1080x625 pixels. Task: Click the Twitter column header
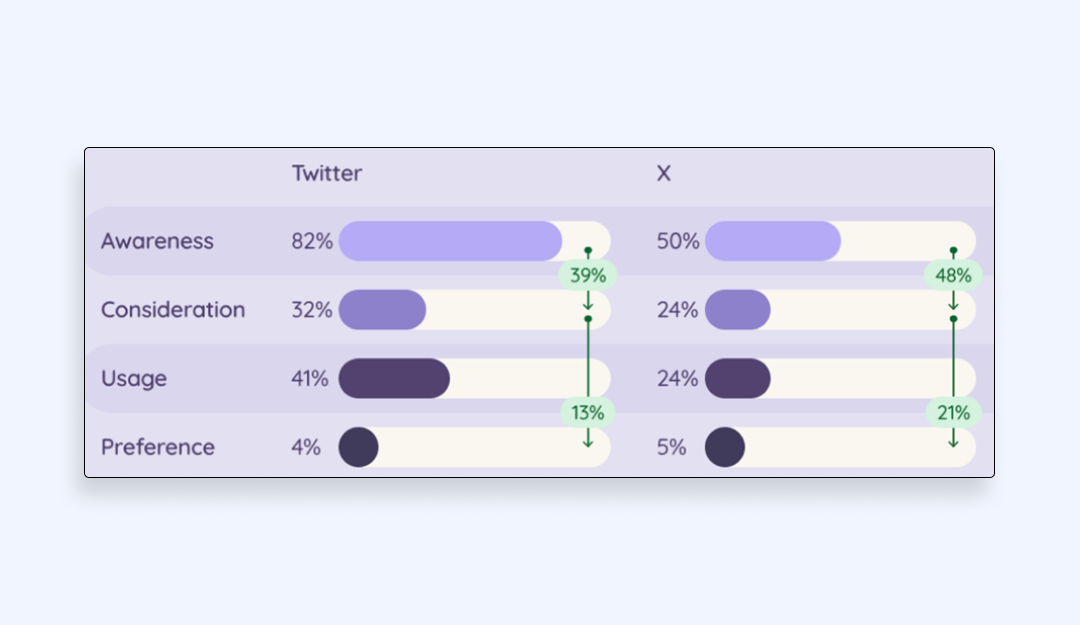[326, 173]
